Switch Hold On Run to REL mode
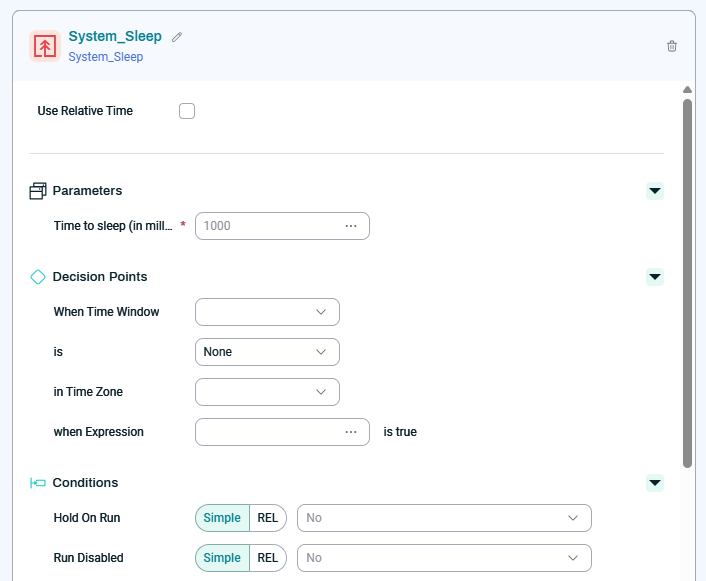This screenshot has width=706, height=581. pos(268,518)
